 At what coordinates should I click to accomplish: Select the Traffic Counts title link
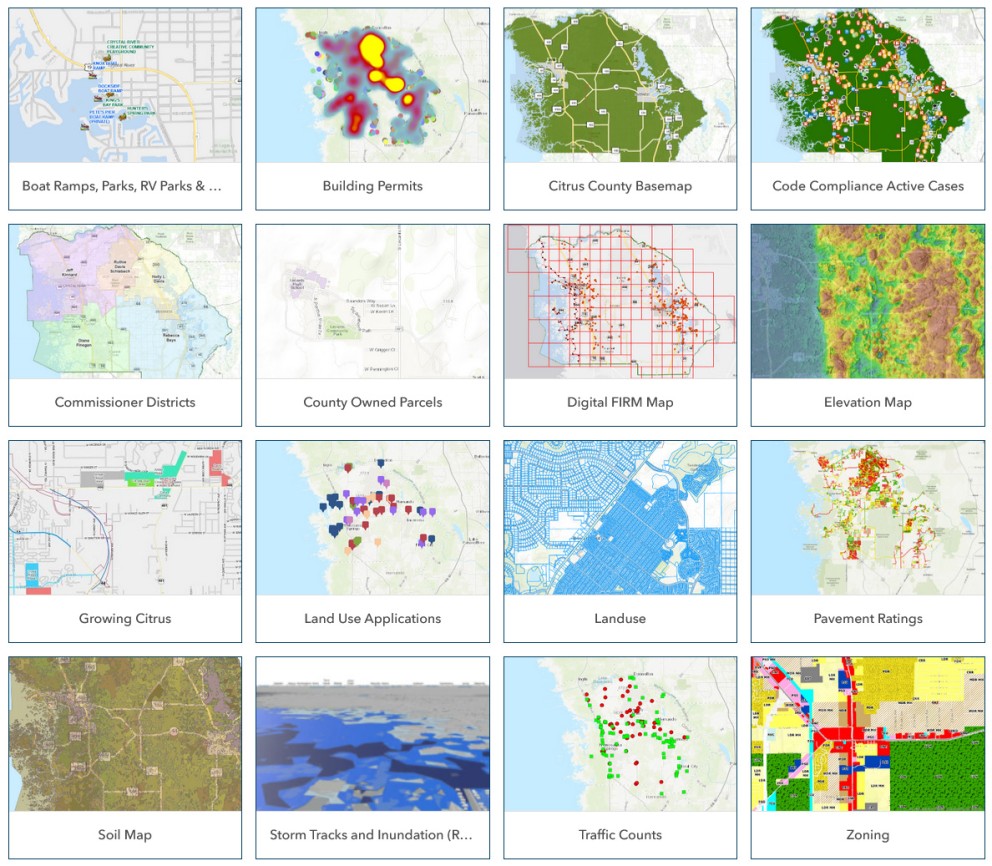[620, 834]
